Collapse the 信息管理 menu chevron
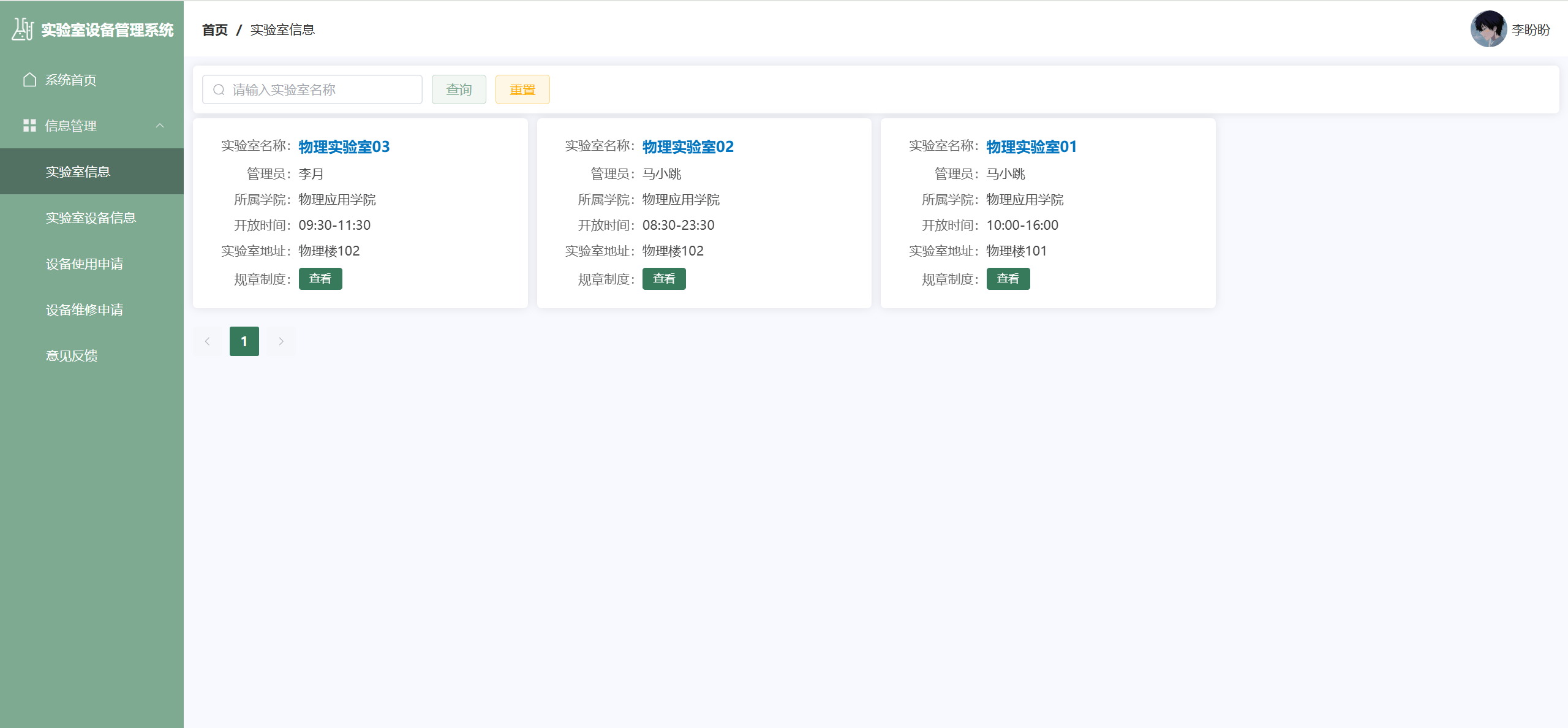The image size is (1568, 728). coord(160,126)
